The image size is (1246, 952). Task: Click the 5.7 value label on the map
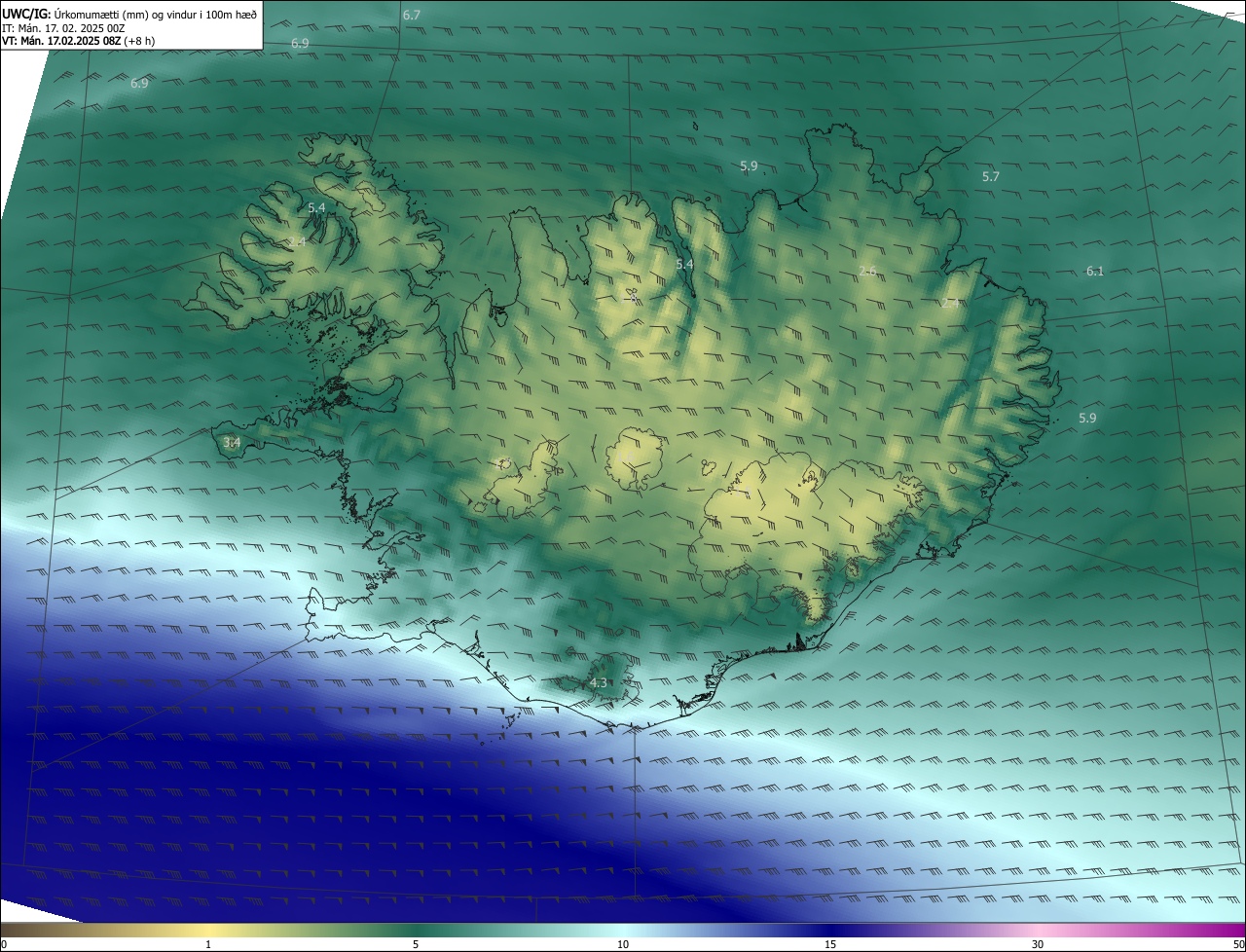991,176
